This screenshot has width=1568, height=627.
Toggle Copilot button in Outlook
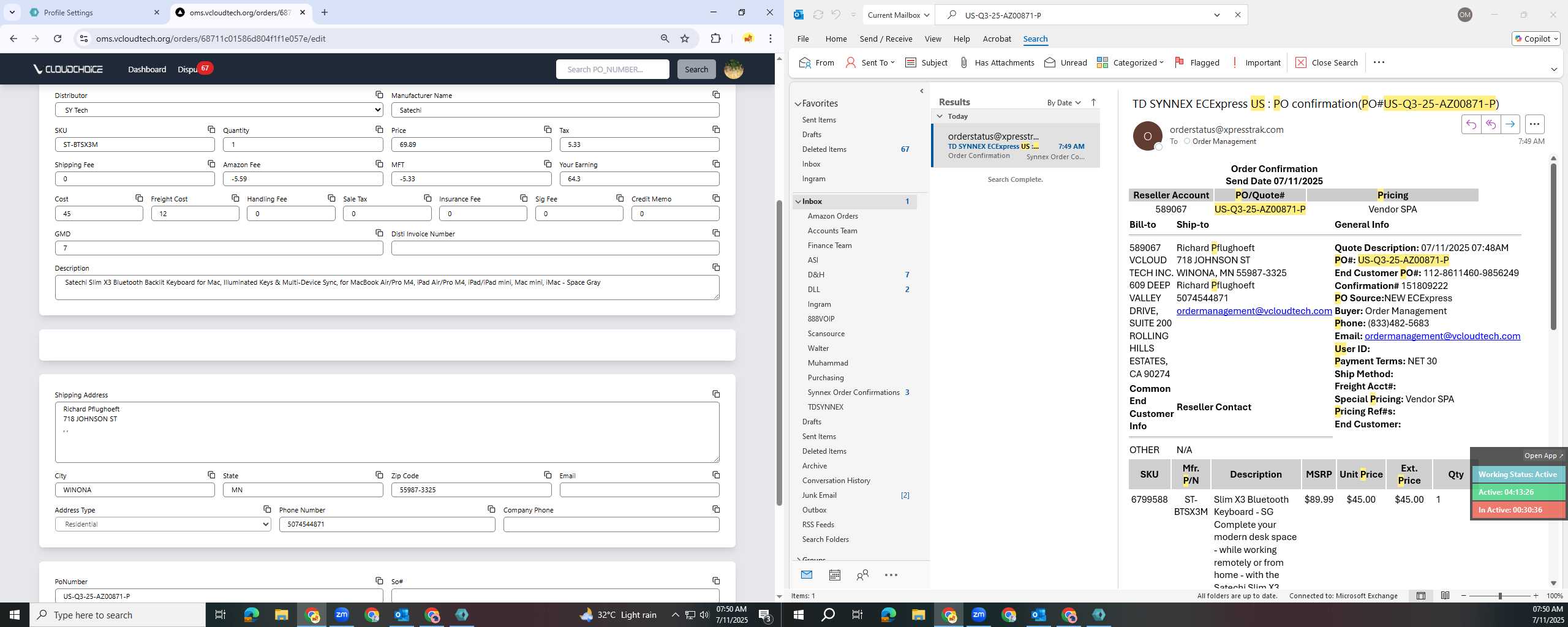(x=1536, y=39)
